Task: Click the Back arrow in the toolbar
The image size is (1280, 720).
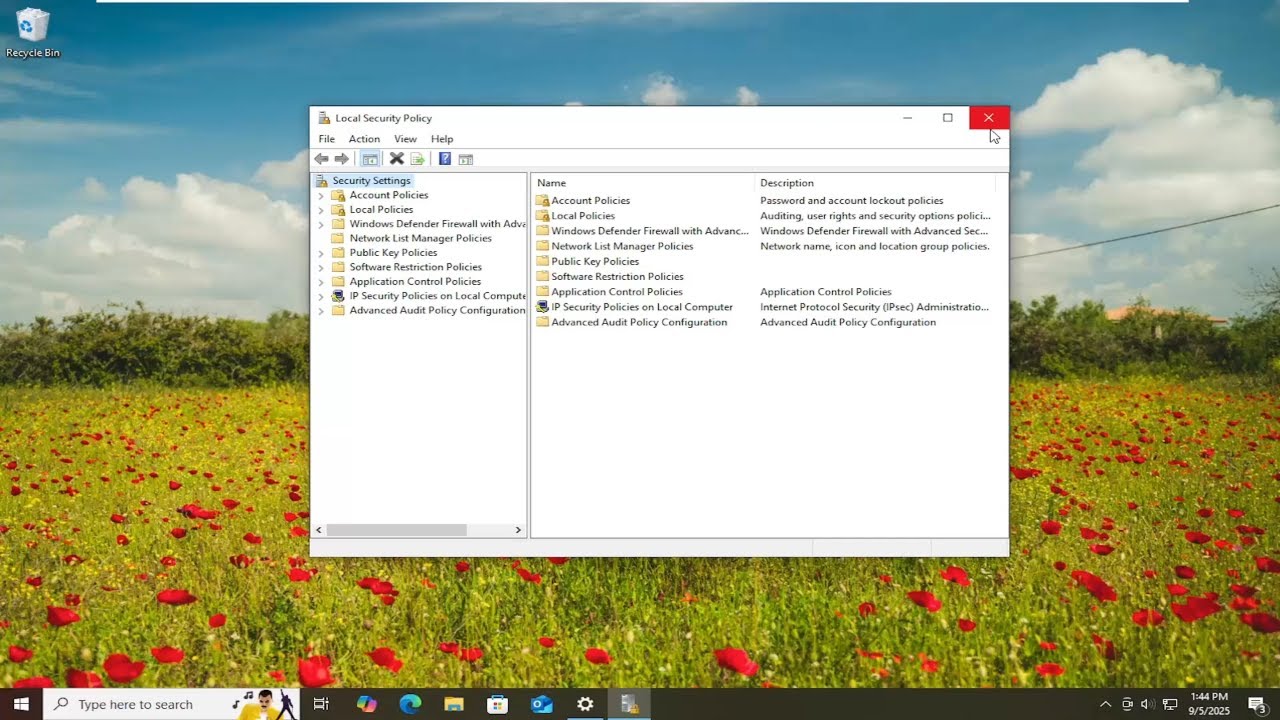Action: coord(321,159)
